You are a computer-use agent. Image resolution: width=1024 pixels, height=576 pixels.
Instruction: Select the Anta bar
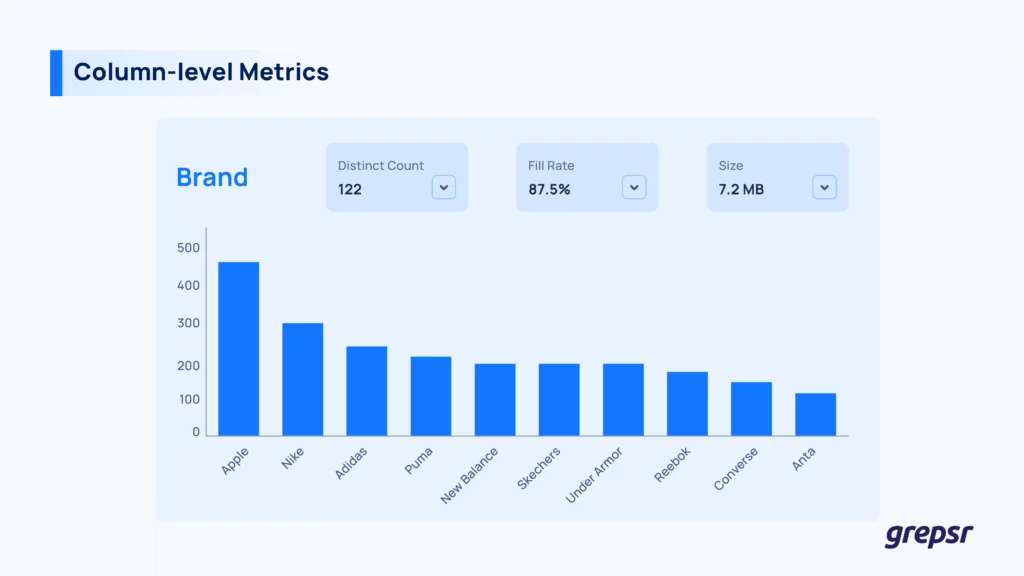(815, 414)
